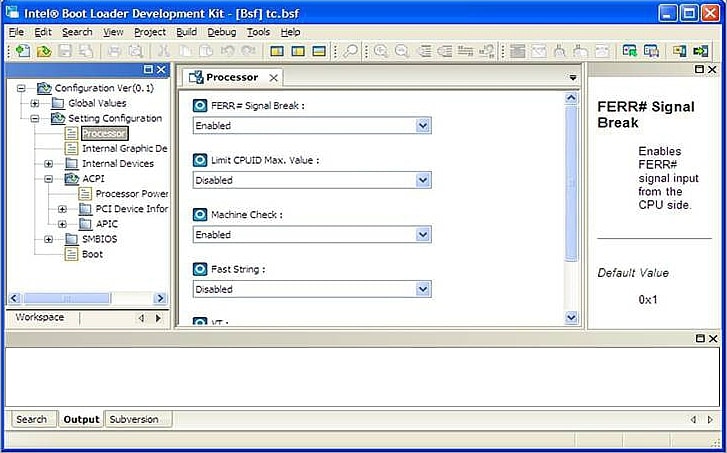Viewport: 727px width, 453px height.
Task: Click the New file toolbar icon
Action: pyautogui.click(x=23, y=51)
